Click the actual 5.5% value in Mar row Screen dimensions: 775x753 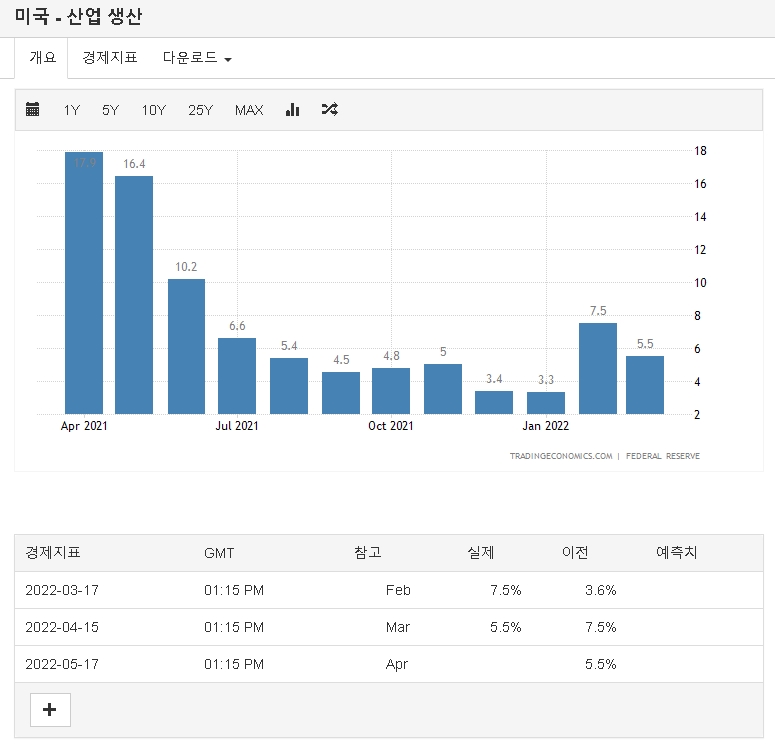tap(506, 627)
